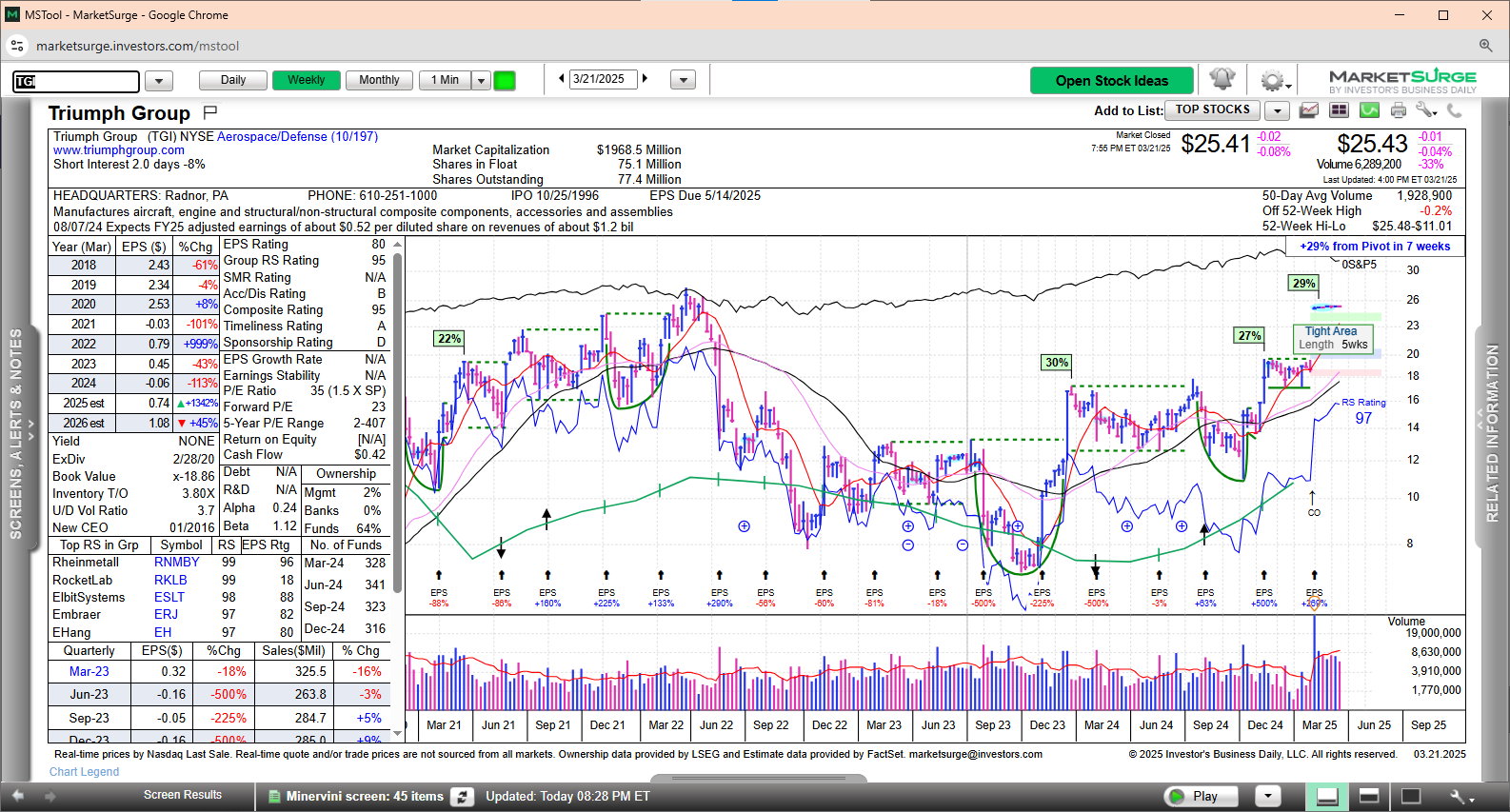Open the ticker symbol history dropdown
The image size is (1510, 812).
158,82
